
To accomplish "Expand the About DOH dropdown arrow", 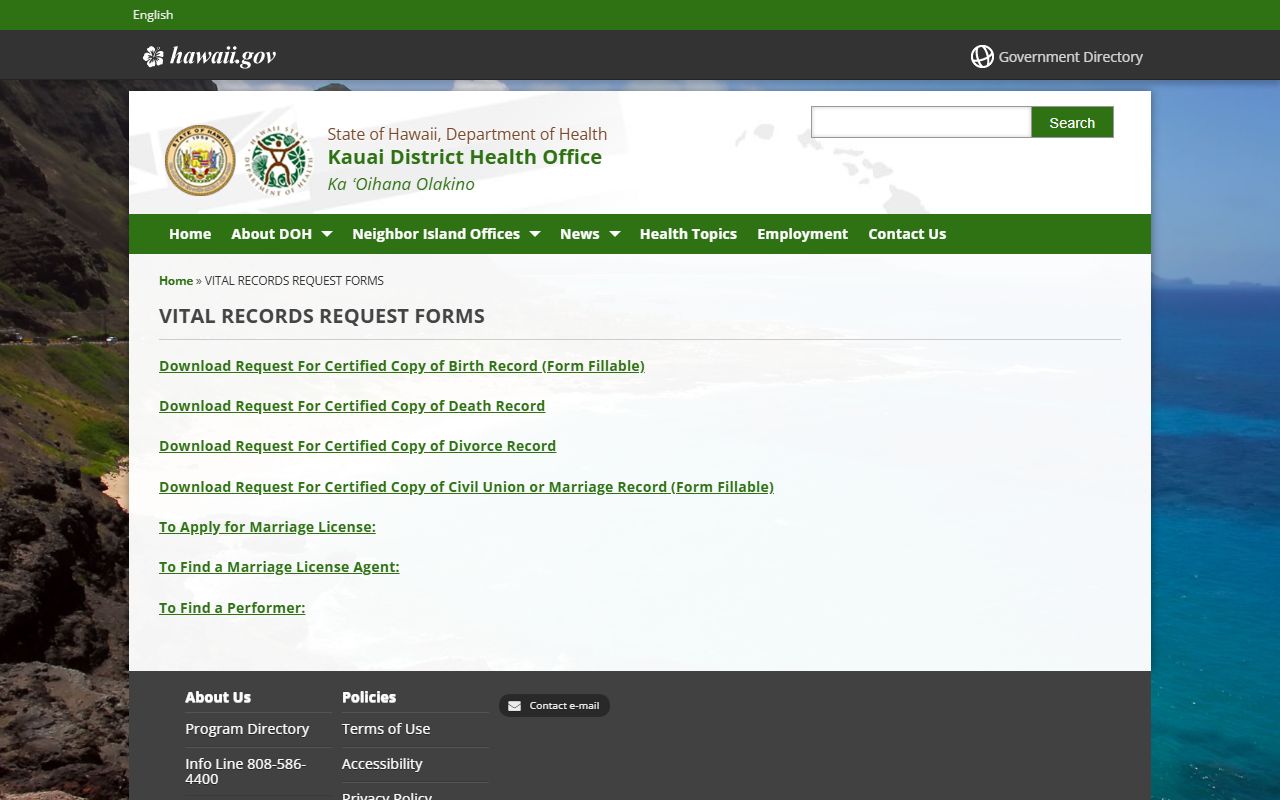I will pos(326,234).
